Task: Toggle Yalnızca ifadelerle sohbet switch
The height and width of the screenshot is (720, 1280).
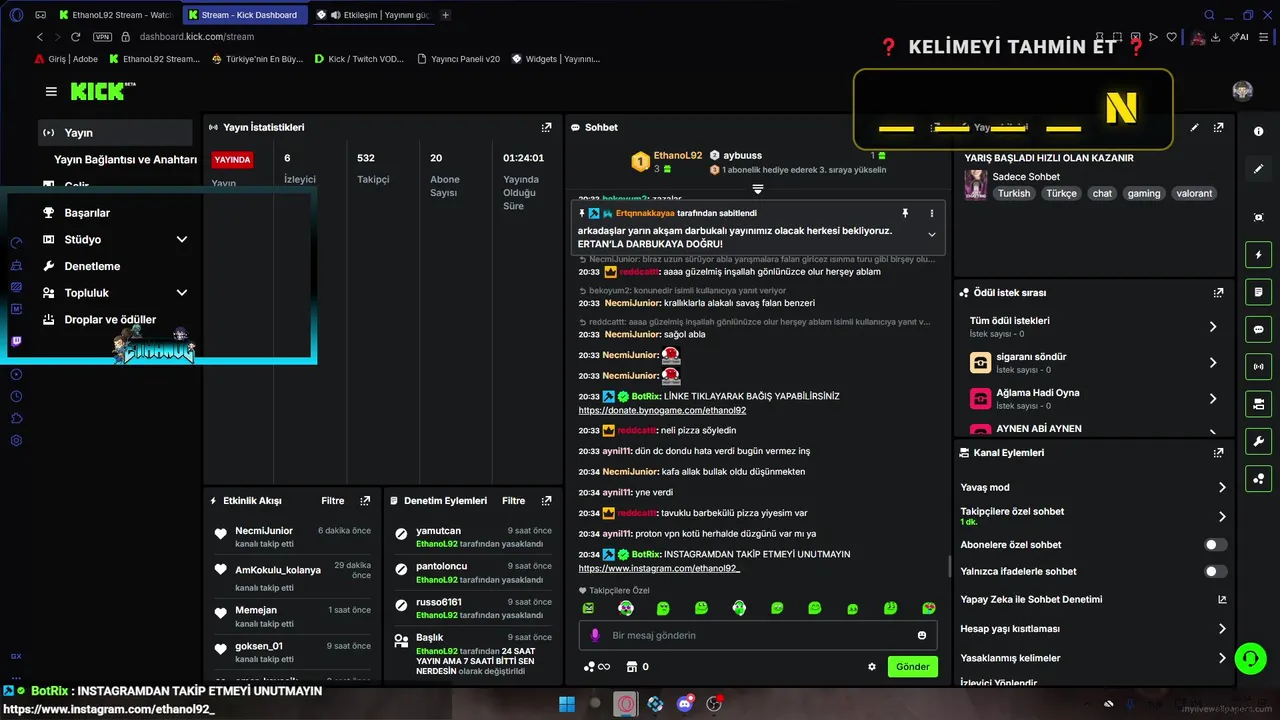Action: (x=1216, y=571)
